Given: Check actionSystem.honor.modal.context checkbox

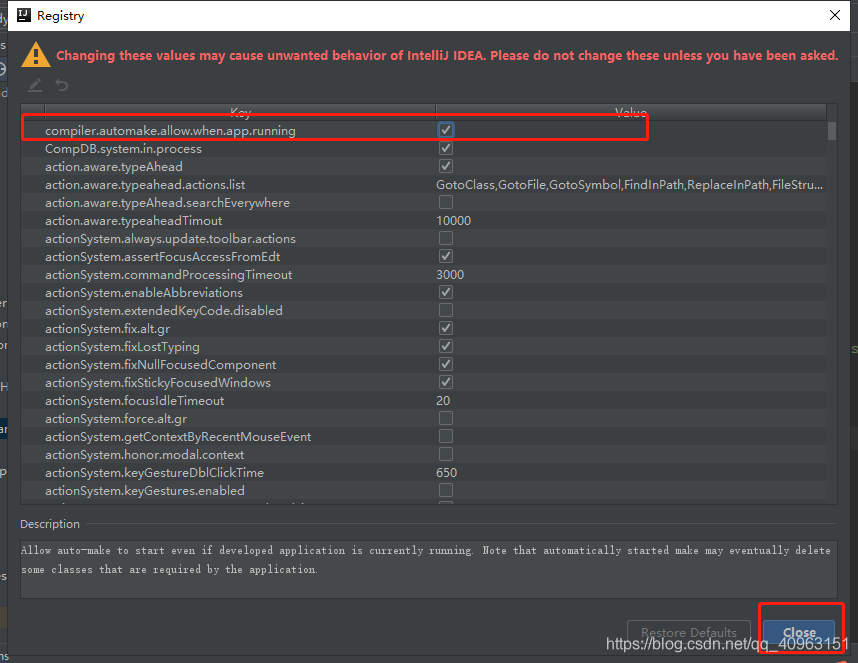Looking at the screenshot, I should pyautogui.click(x=446, y=455).
